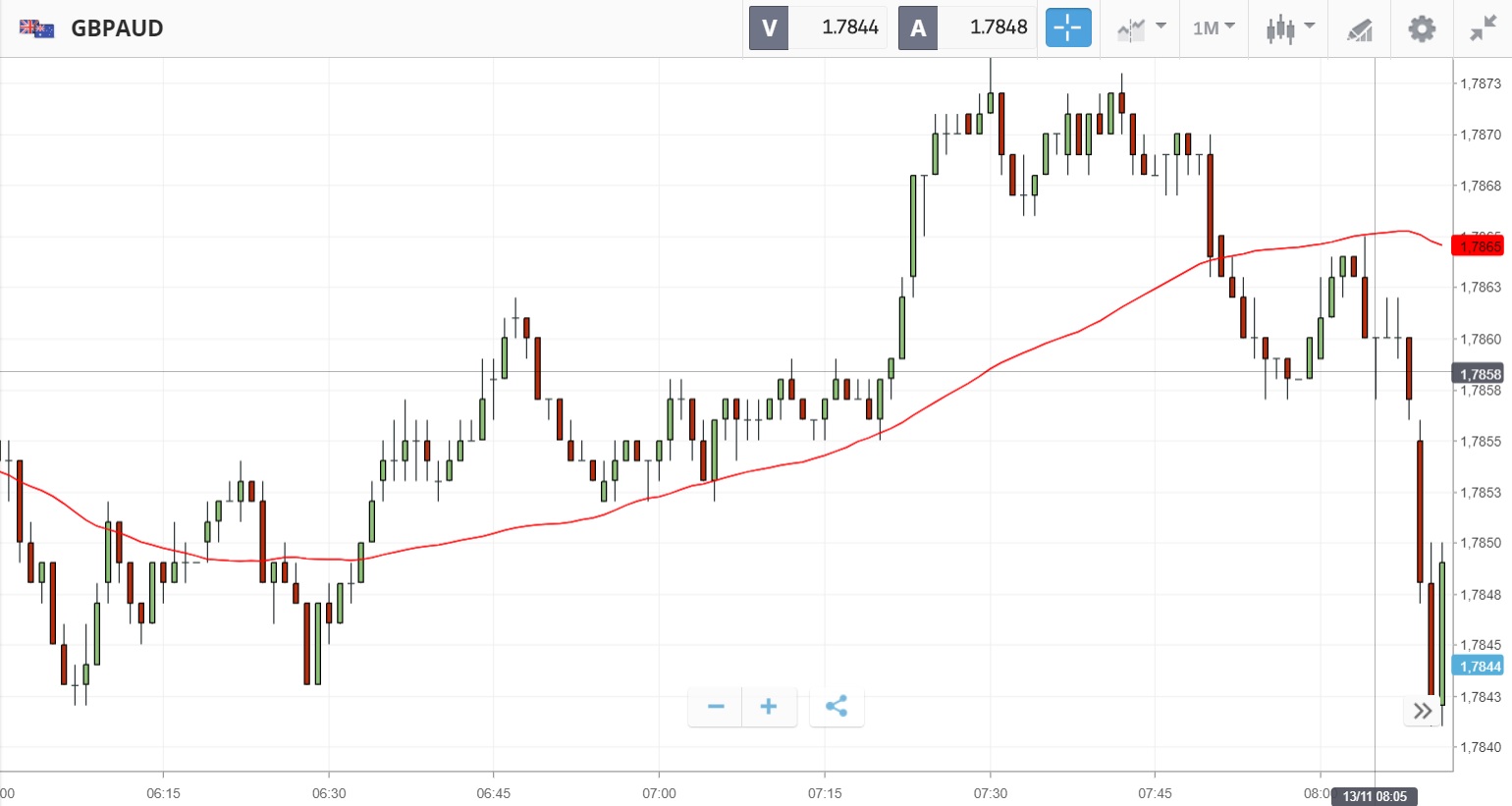Click the share chart icon
1512x806 pixels.
[x=837, y=707]
